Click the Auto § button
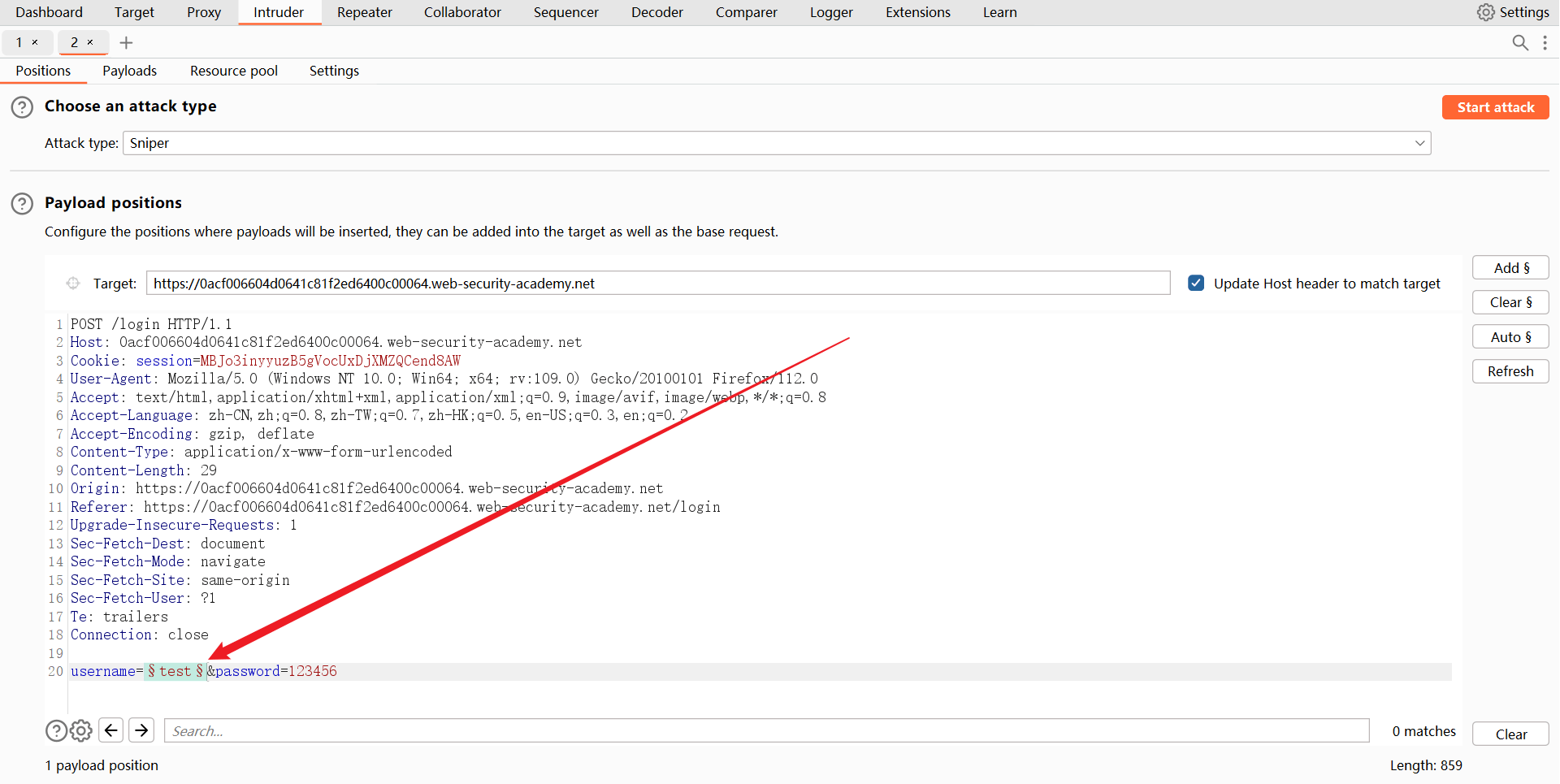 pyautogui.click(x=1510, y=337)
